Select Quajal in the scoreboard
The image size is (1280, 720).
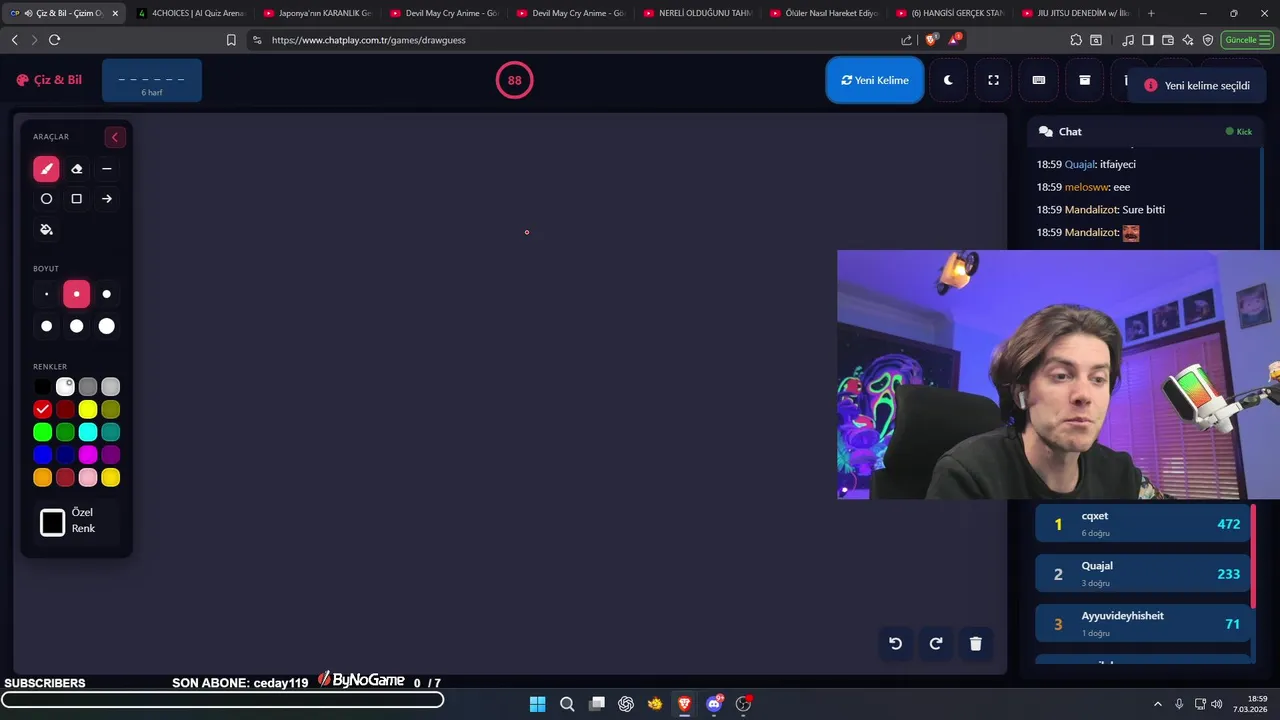[1143, 574]
